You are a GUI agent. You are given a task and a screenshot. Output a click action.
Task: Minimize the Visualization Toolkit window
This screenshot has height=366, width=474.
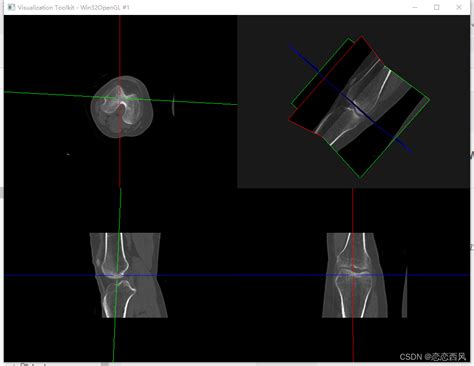click(415, 7)
